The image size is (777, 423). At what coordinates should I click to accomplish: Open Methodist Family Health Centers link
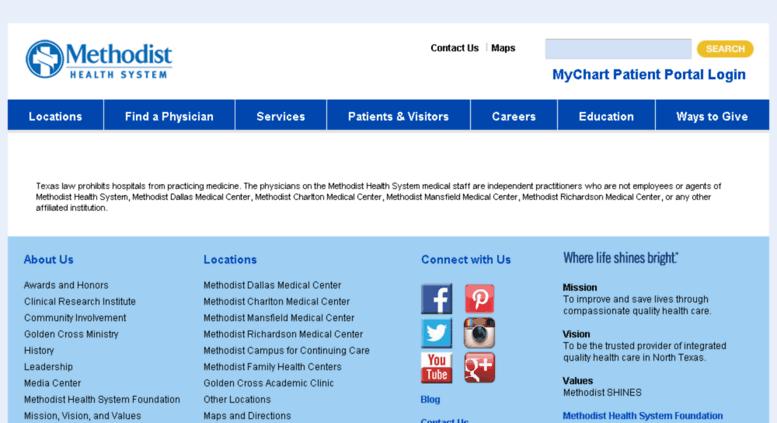point(272,367)
